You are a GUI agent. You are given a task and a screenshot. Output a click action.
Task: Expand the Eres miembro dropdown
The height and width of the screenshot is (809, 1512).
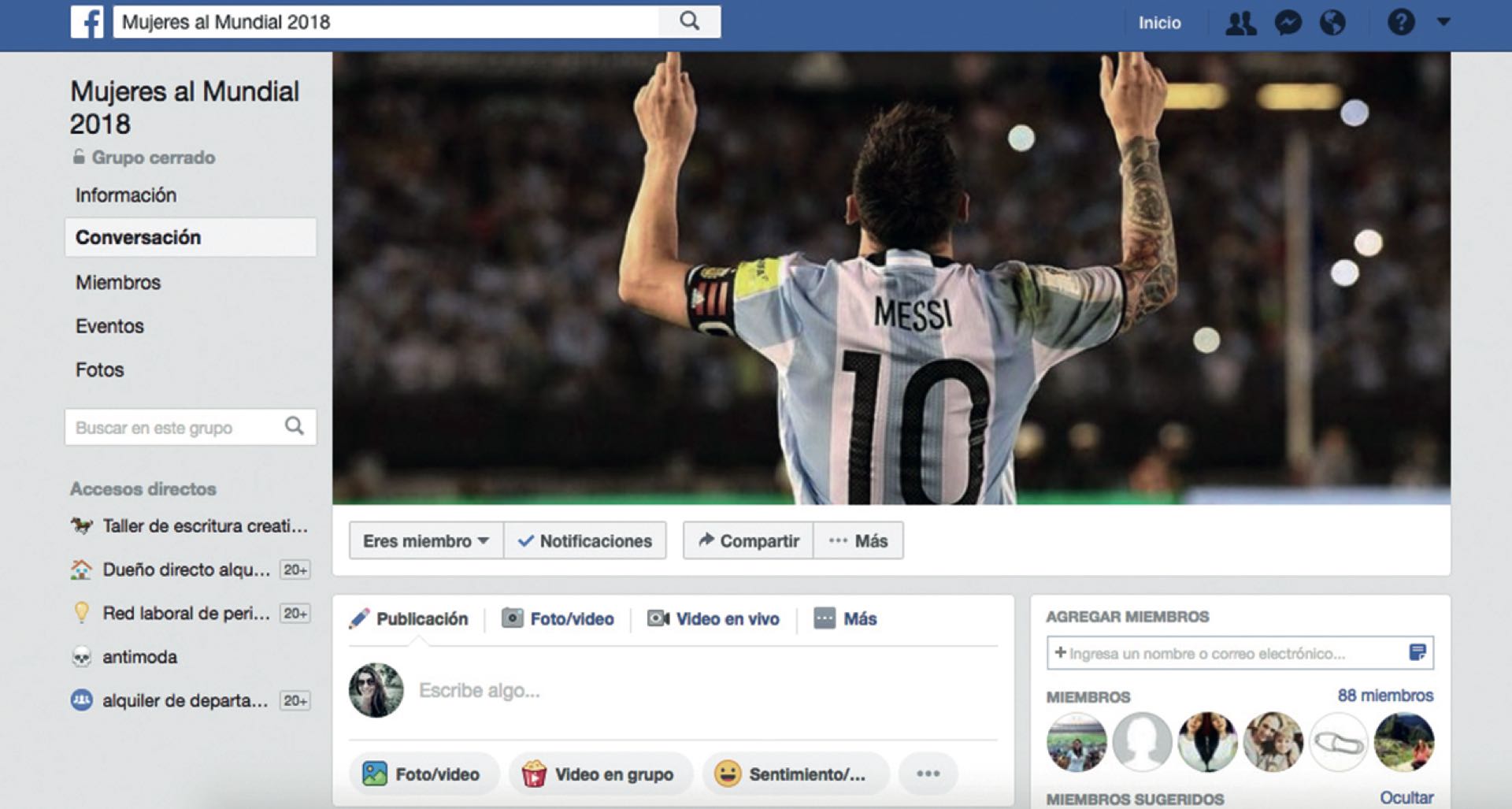tap(426, 541)
